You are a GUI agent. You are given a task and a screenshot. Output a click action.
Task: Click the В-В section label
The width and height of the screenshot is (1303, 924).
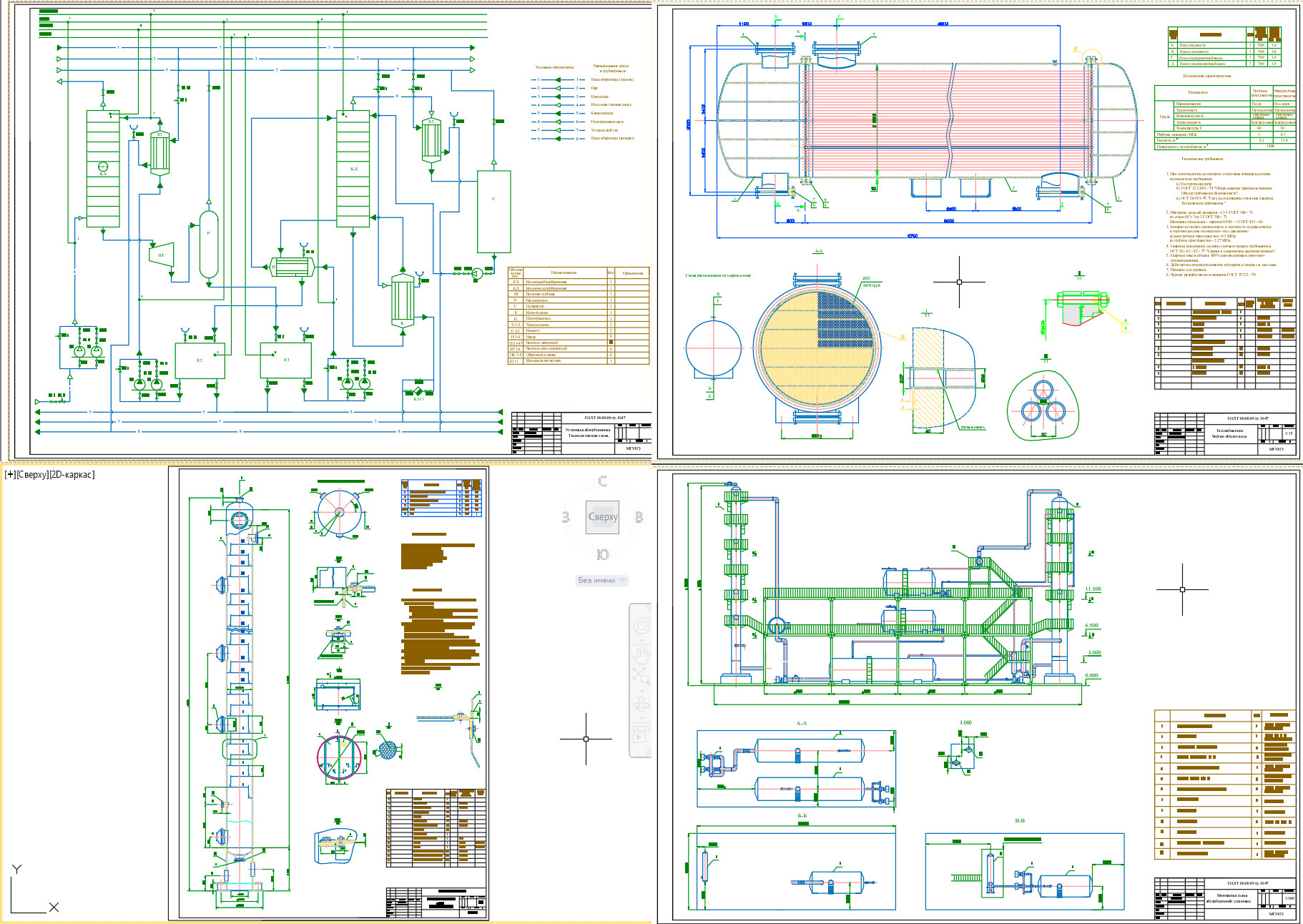1020,820
